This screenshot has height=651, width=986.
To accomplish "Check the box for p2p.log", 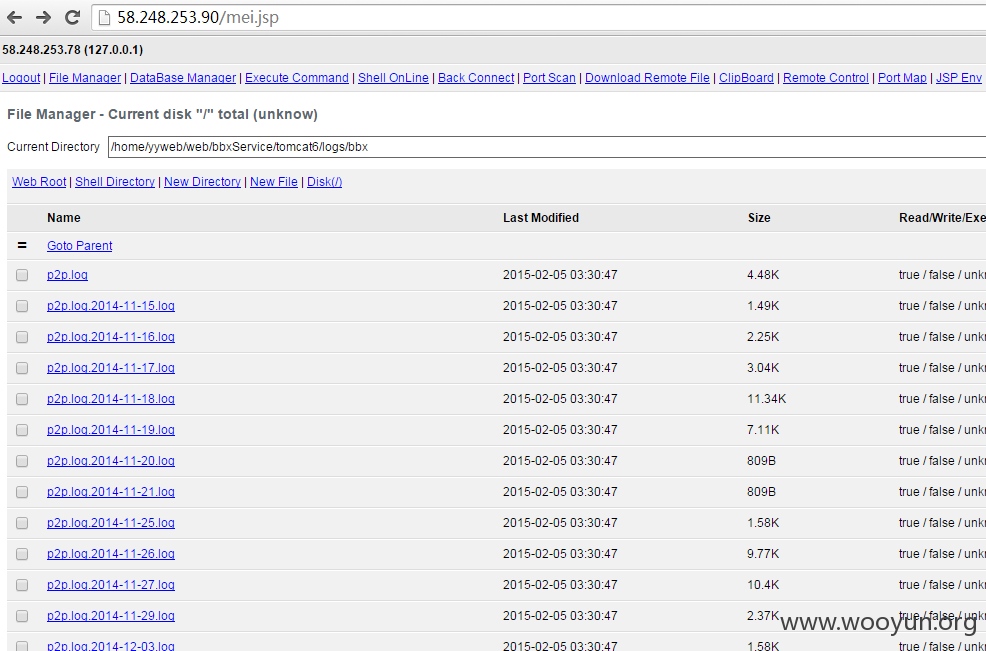I will coord(22,275).
